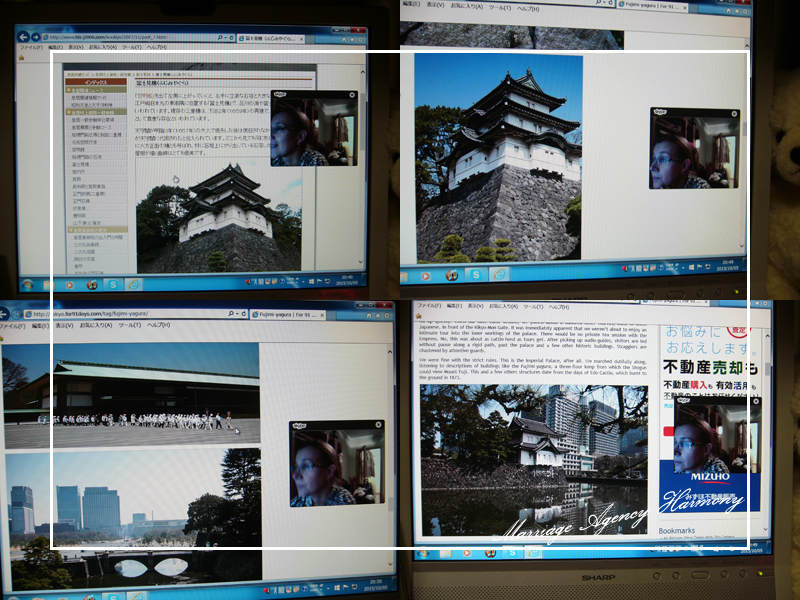The width and height of the screenshot is (800, 600).
Task: Click favorites-bar star in the Mizuho ad window
Action: point(418,316)
